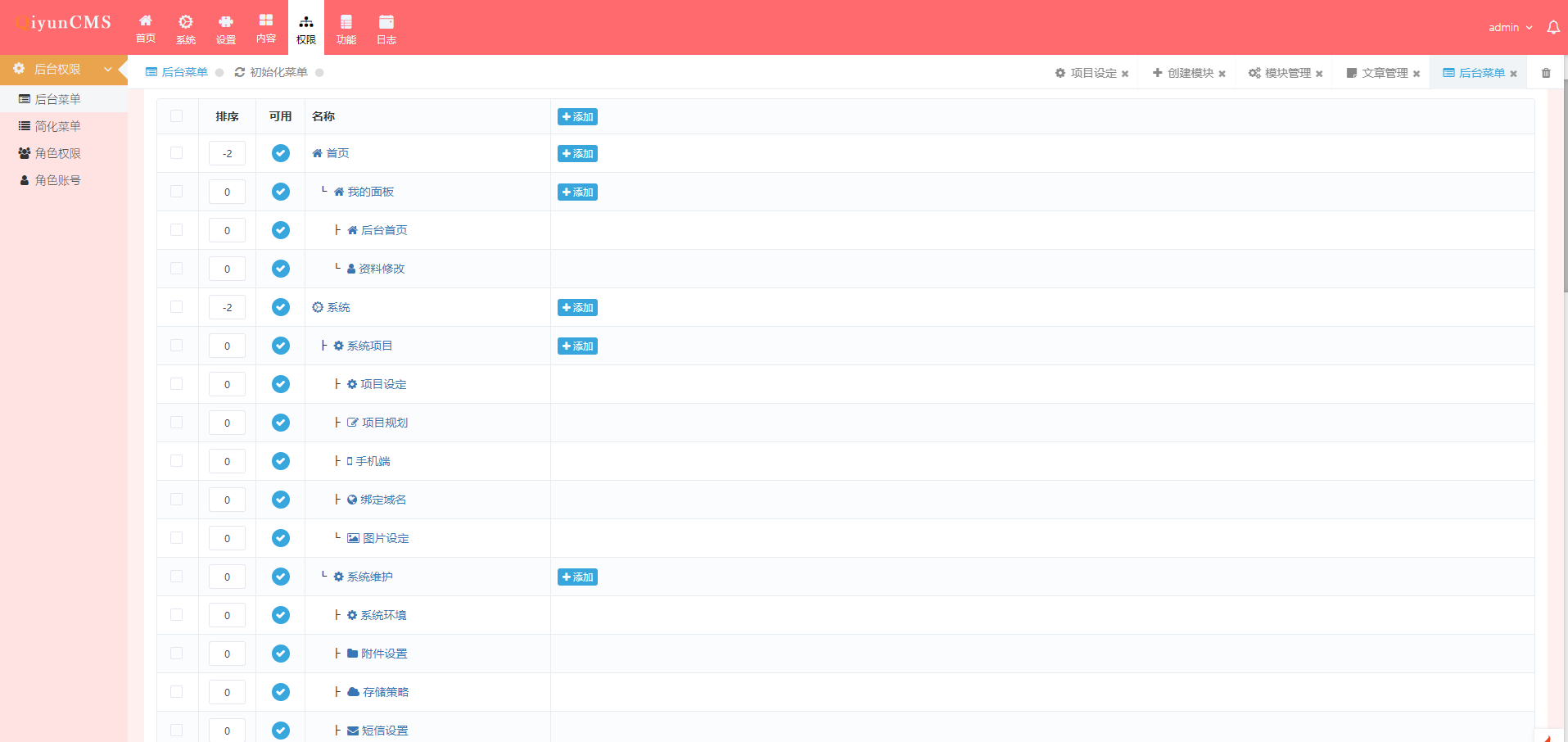Image resolution: width=1568 pixels, height=742 pixels.
Task: Switch to the 文章管理 tab
Action: pos(1384,73)
